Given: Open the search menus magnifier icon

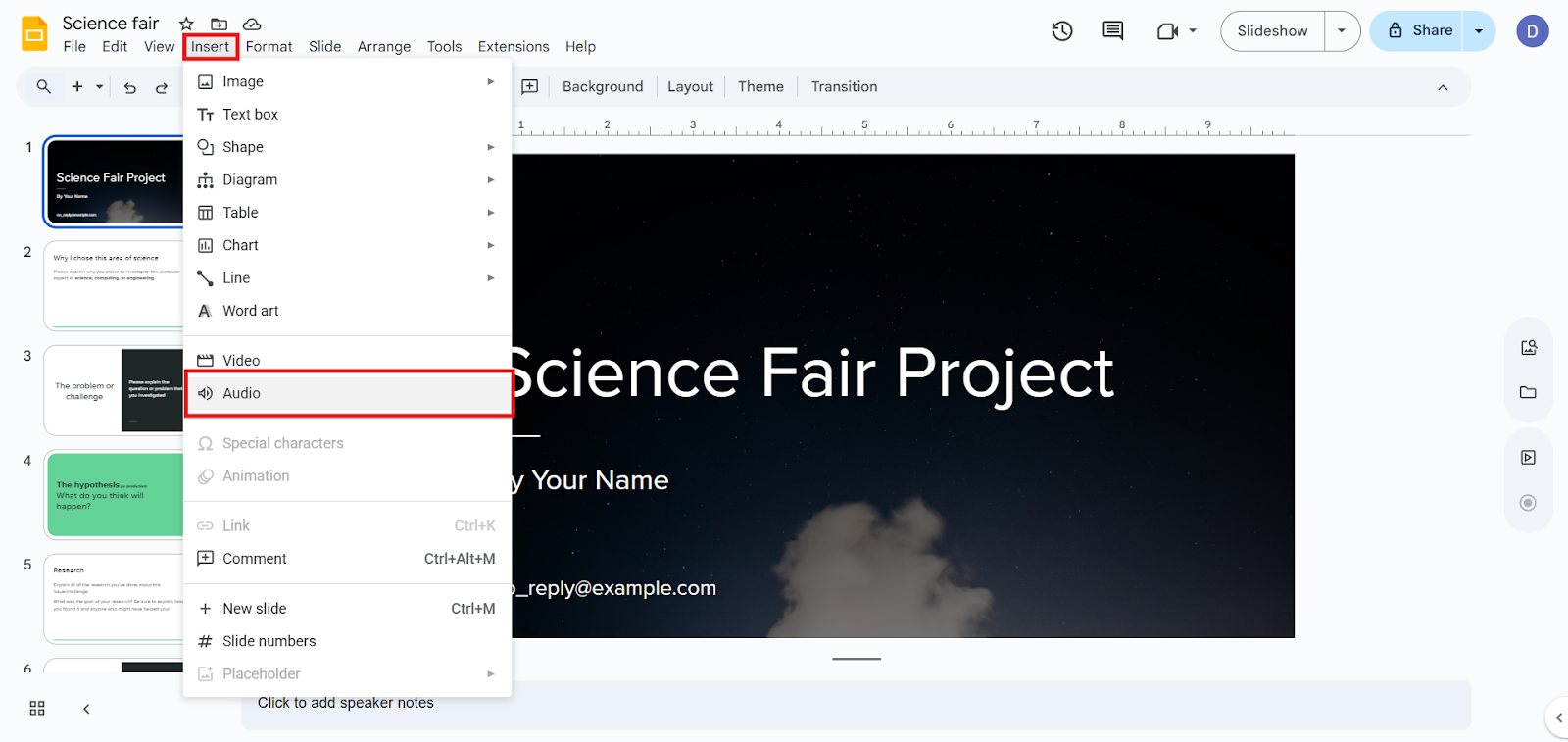Looking at the screenshot, I should coord(44,87).
